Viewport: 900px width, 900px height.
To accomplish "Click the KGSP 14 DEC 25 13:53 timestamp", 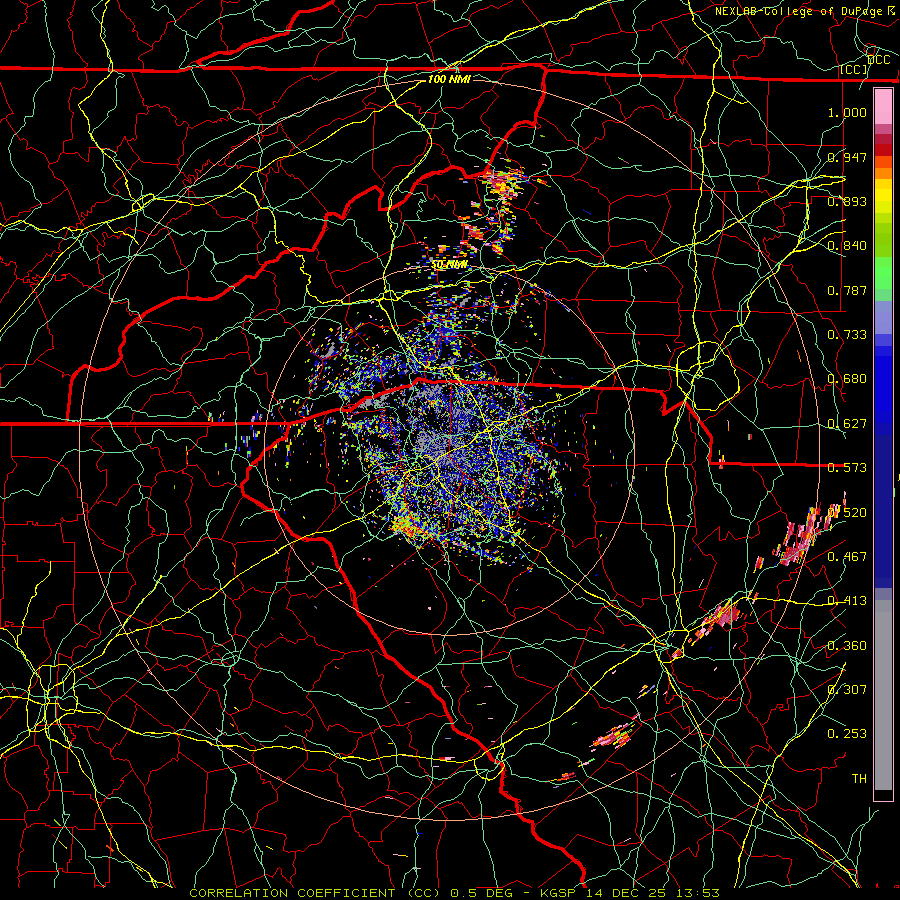I will [x=630, y=893].
